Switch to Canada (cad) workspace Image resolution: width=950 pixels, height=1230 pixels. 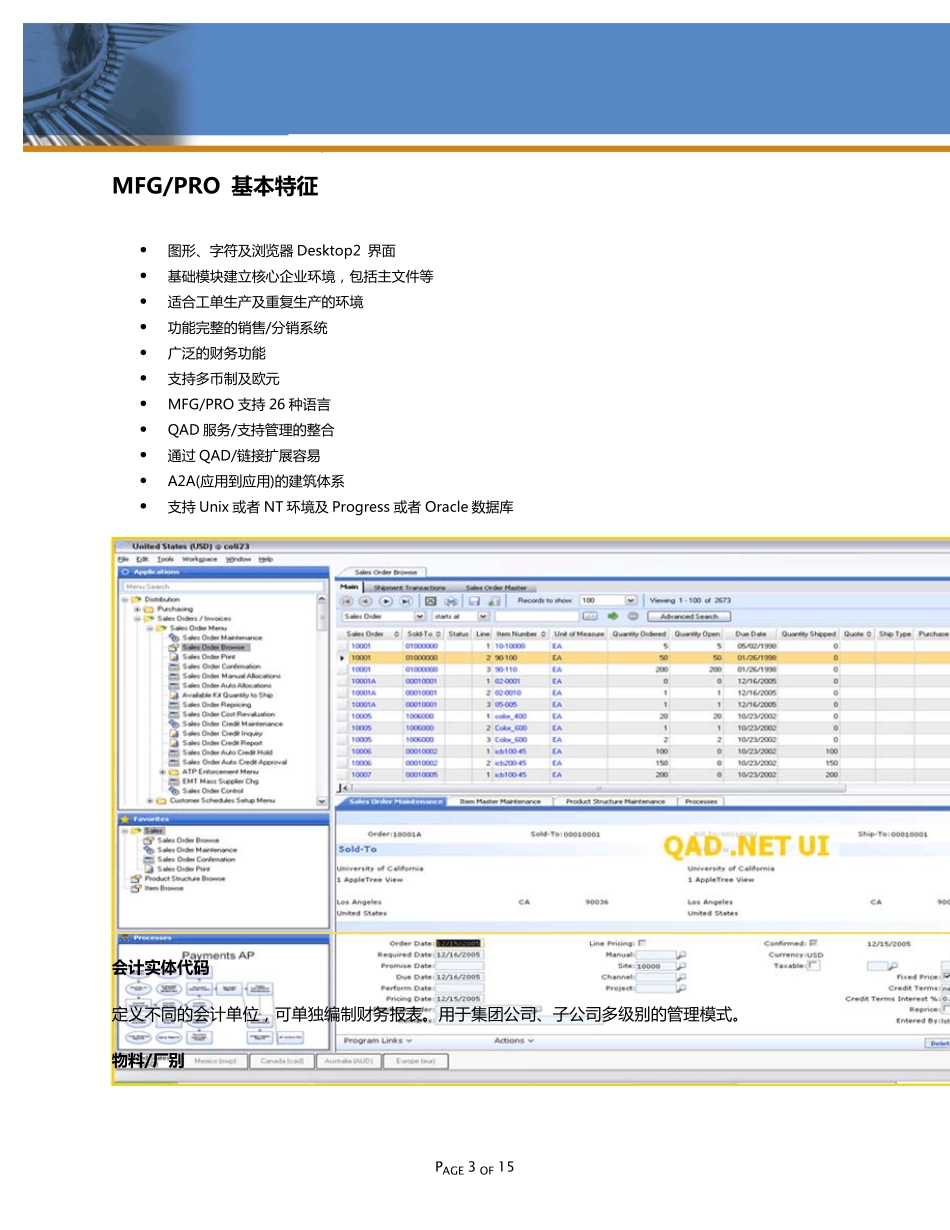coord(282,1061)
